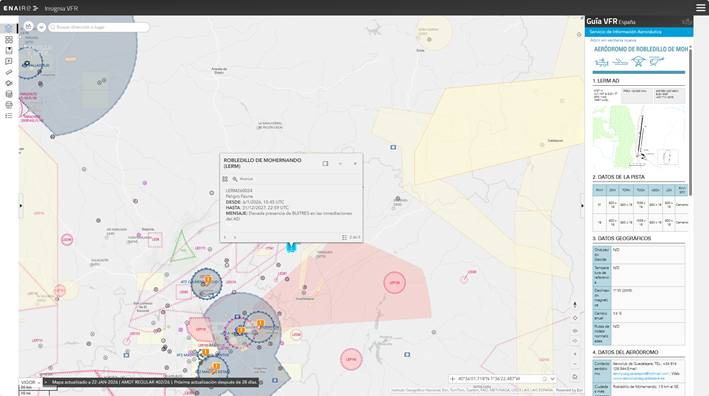Click the home default-extent button
This screenshot has height=396, width=709.
575,377
